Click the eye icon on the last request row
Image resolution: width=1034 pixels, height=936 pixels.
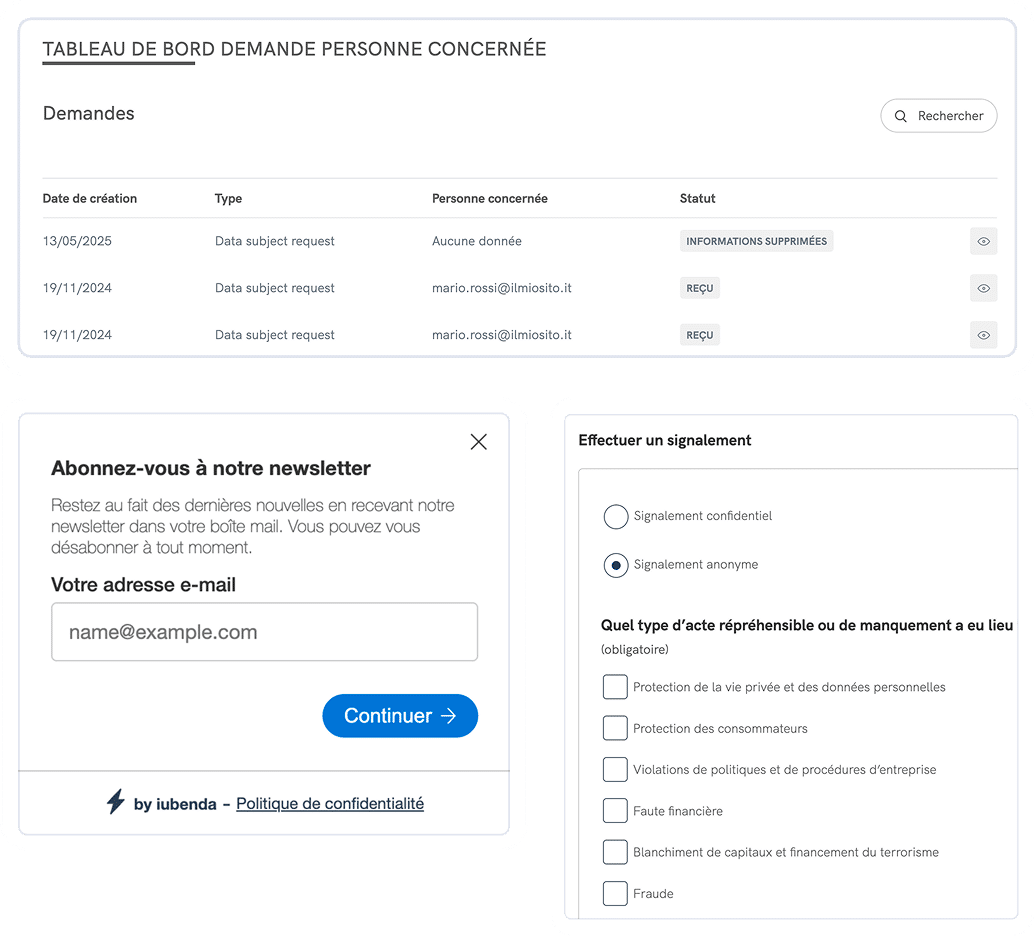pos(983,335)
